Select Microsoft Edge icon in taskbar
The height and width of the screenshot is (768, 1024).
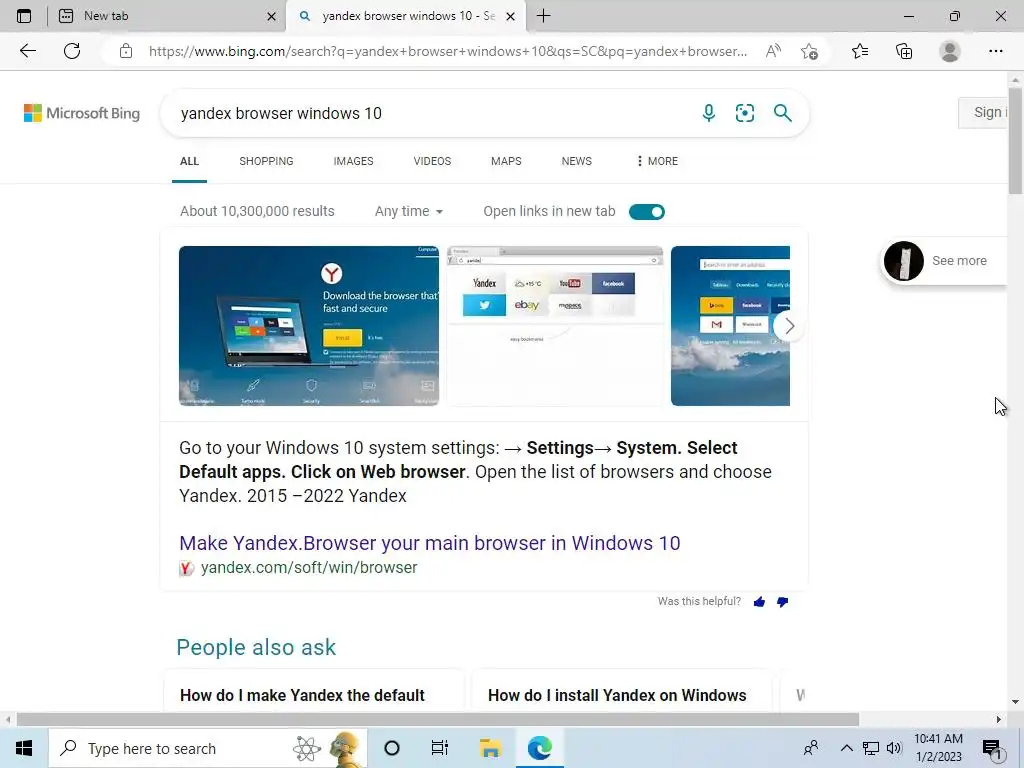pos(539,748)
